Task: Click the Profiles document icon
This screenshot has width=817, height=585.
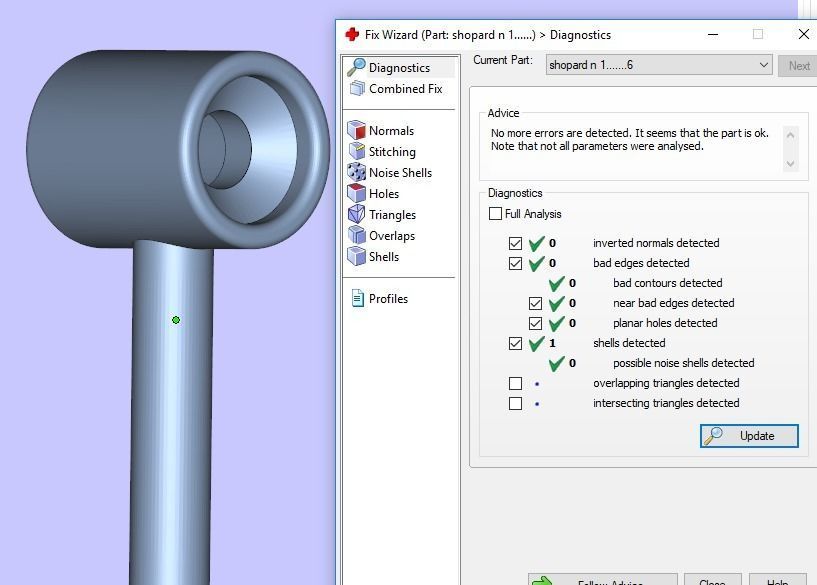Action: coord(357,298)
